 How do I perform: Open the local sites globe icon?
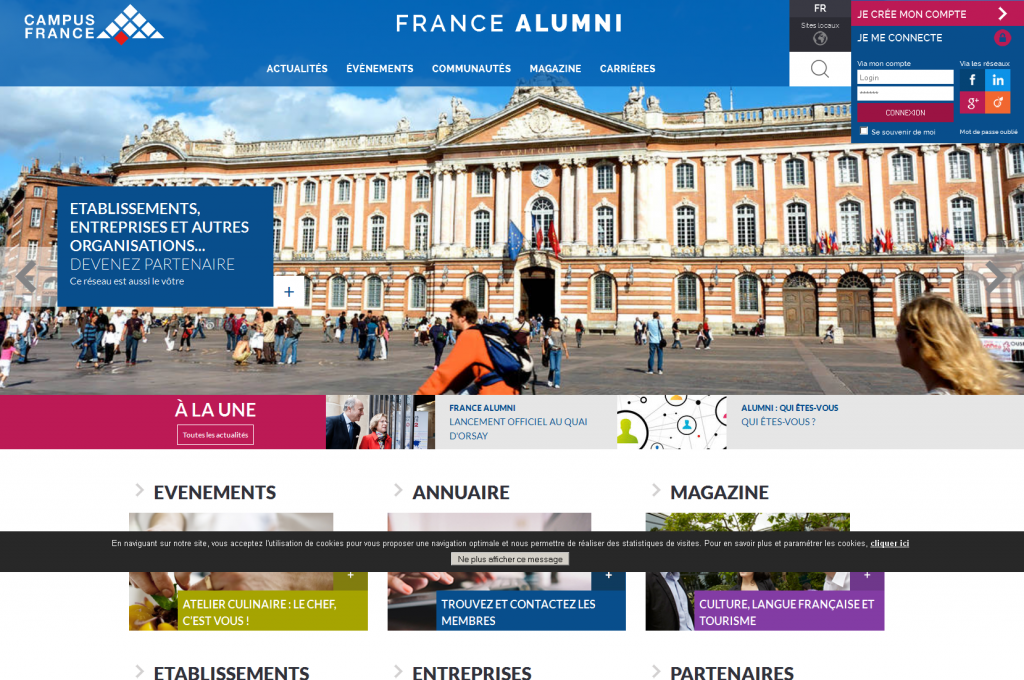820,39
